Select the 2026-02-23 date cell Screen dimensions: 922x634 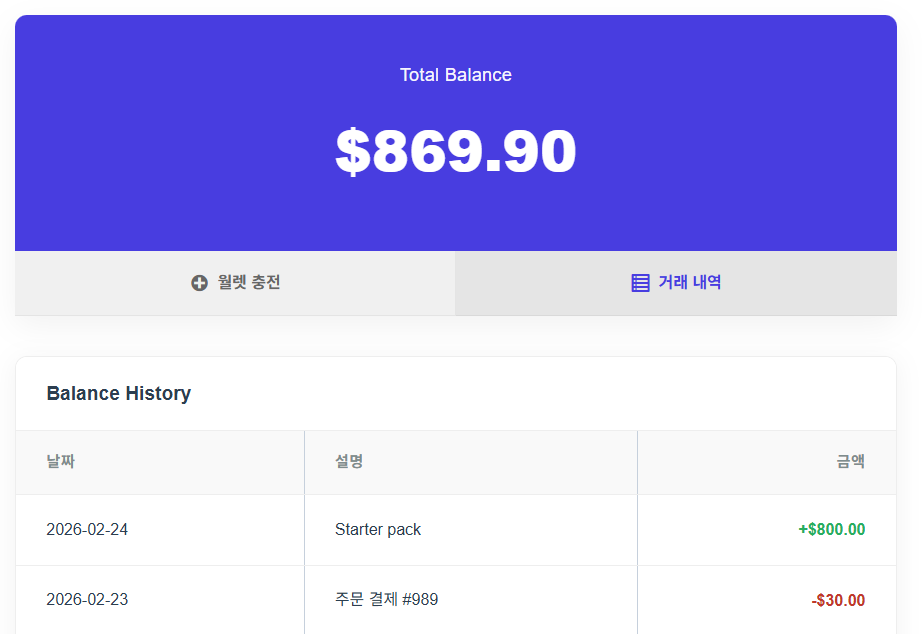(x=87, y=600)
